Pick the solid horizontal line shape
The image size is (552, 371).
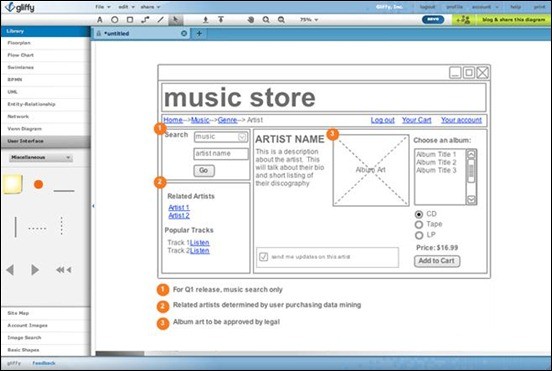(x=64, y=191)
